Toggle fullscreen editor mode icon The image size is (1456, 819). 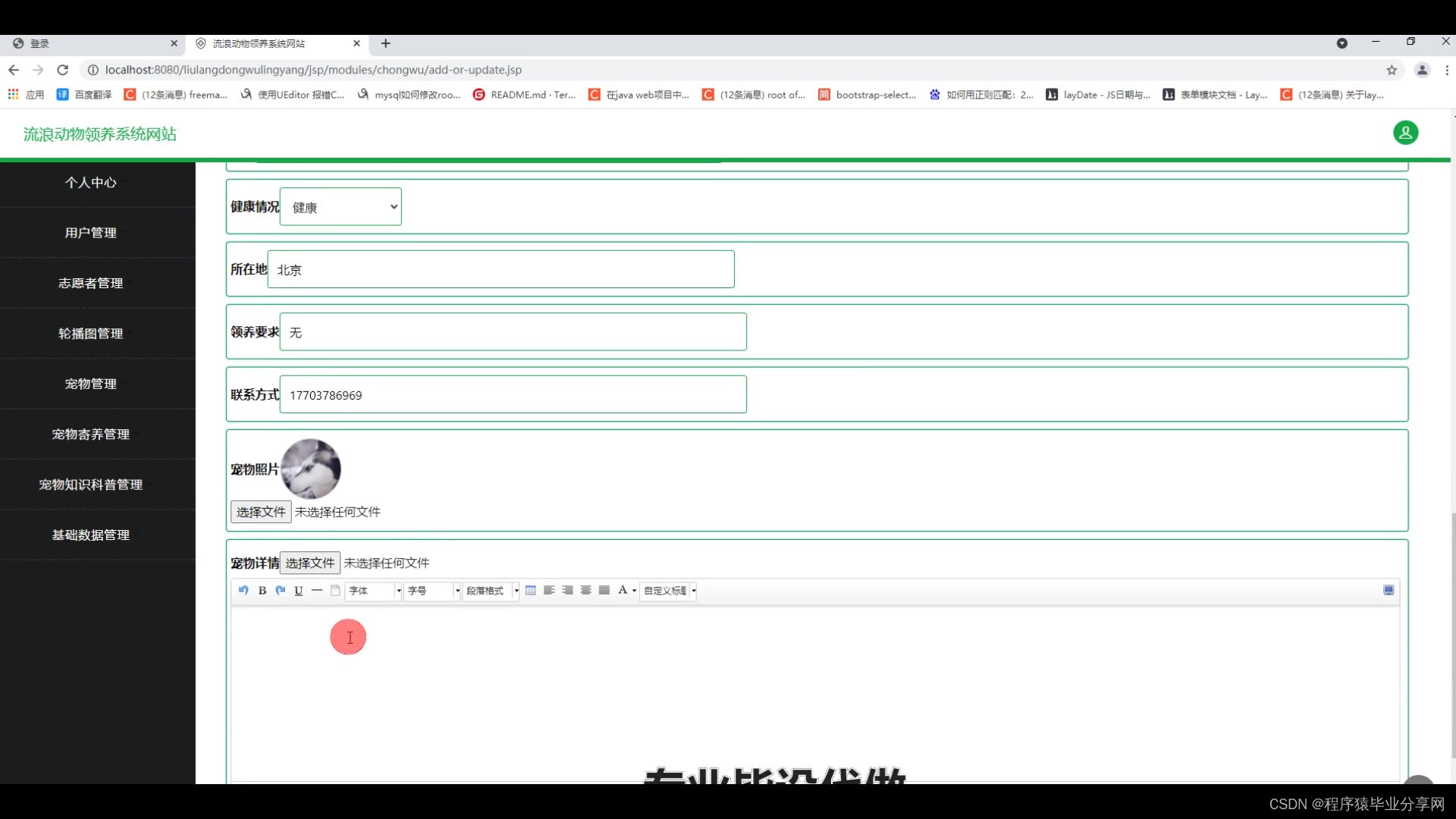(1389, 590)
